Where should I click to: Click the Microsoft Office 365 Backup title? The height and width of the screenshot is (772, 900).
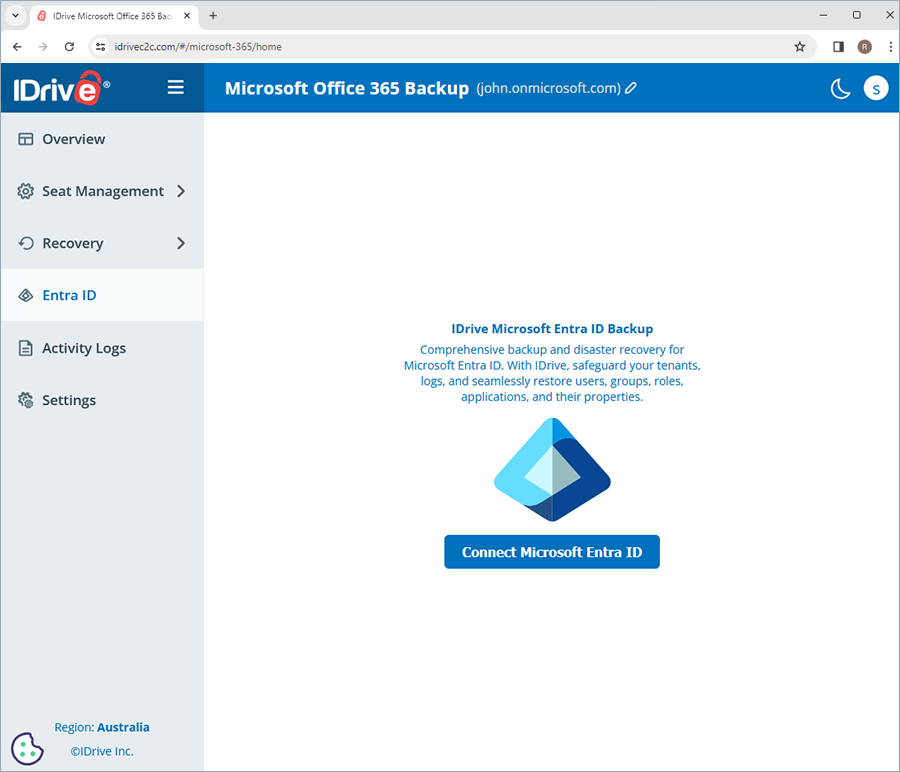347,88
